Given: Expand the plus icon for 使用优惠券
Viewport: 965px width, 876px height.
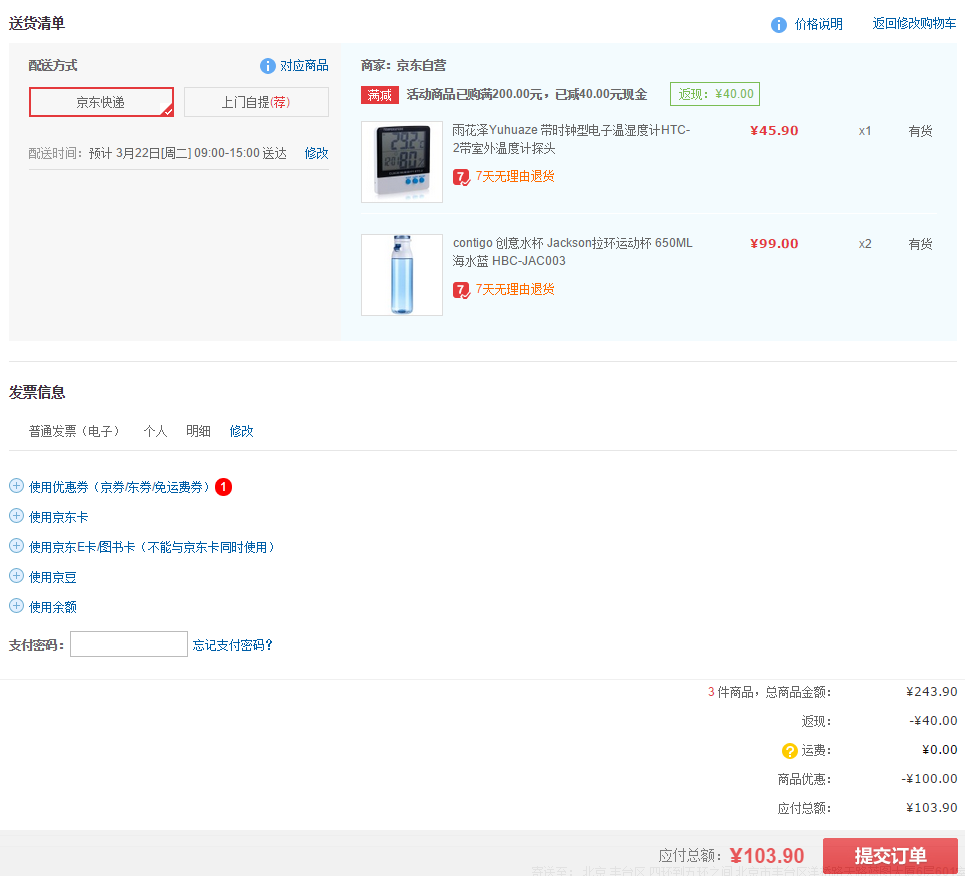Looking at the screenshot, I should pos(17,486).
